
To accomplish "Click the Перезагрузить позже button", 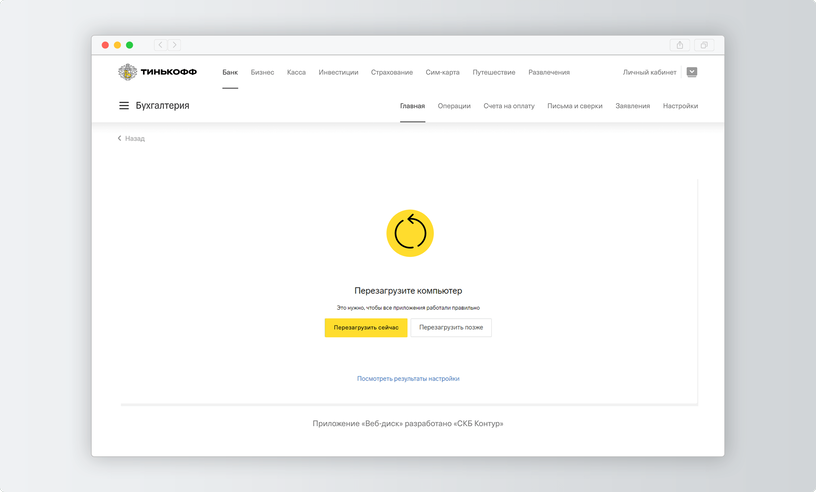I will pos(451,327).
